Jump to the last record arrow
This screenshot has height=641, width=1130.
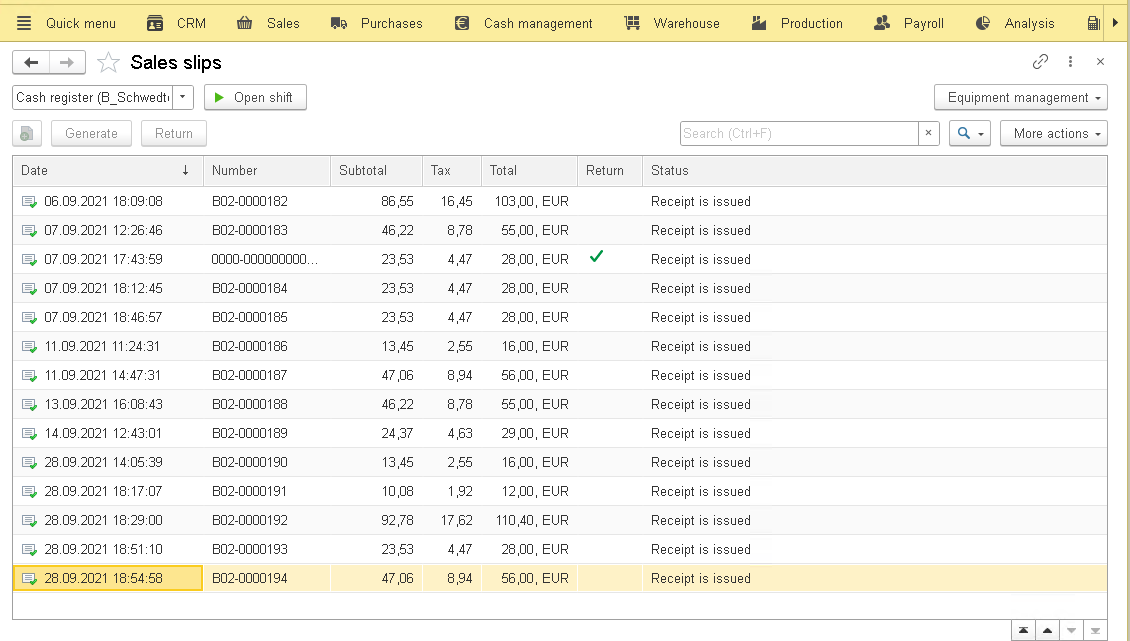(x=1096, y=630)
